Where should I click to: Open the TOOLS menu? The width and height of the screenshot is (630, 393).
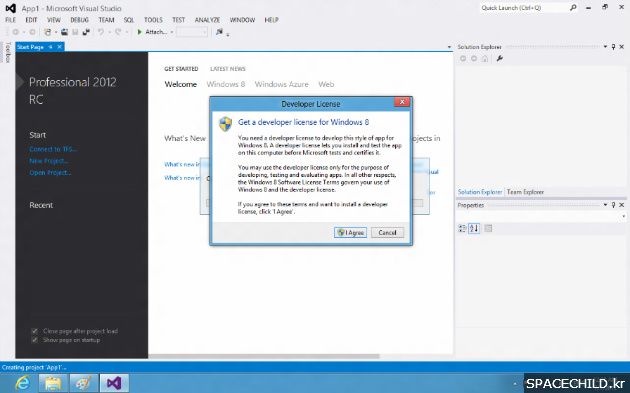pos(153,20)
